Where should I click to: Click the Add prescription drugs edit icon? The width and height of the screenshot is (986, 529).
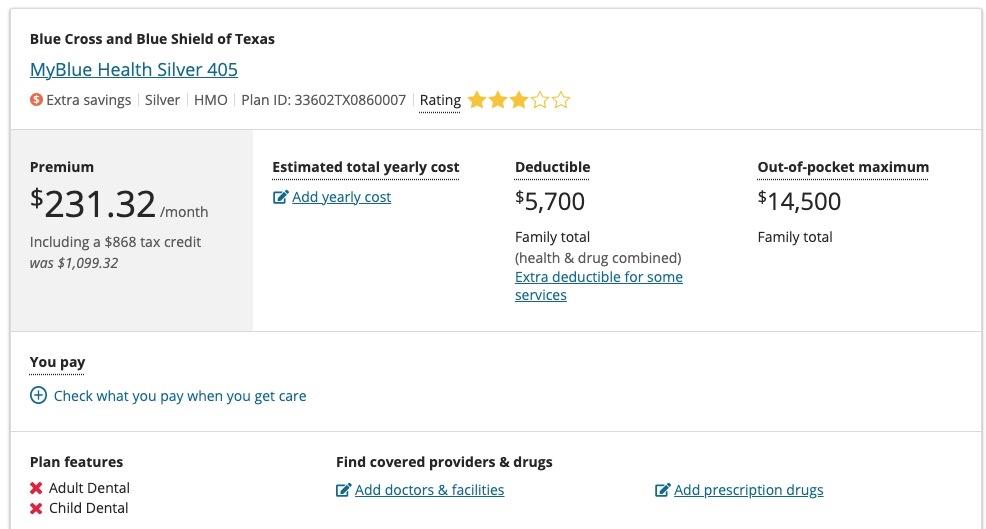[662, 490]
